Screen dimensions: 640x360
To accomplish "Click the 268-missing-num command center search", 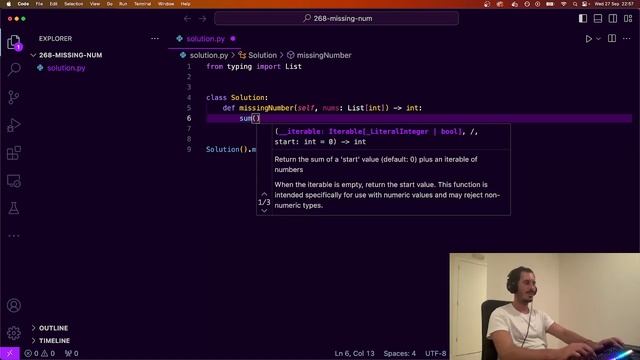I will tap(336, 18).
